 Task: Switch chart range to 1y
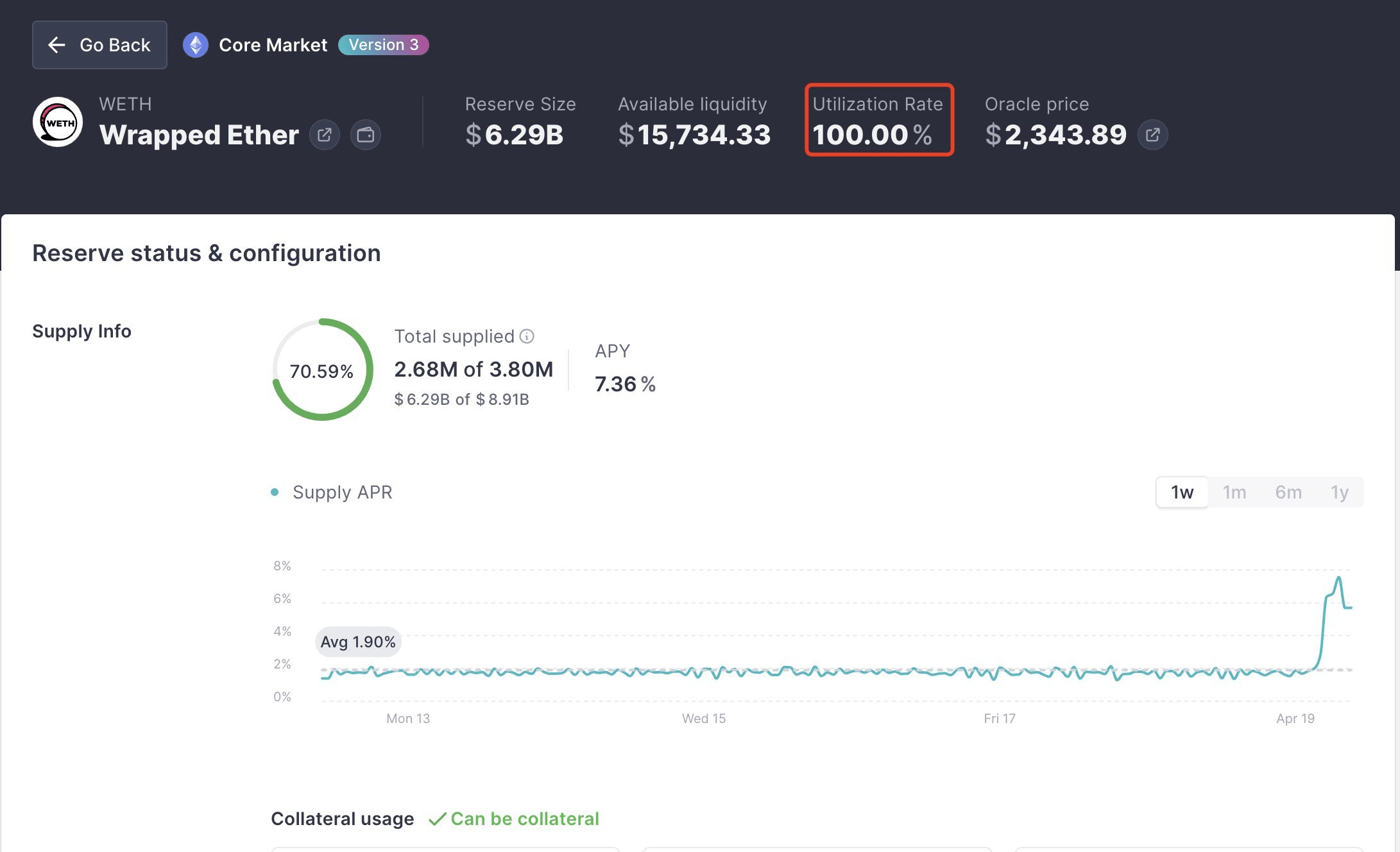tap(1339, 492)
